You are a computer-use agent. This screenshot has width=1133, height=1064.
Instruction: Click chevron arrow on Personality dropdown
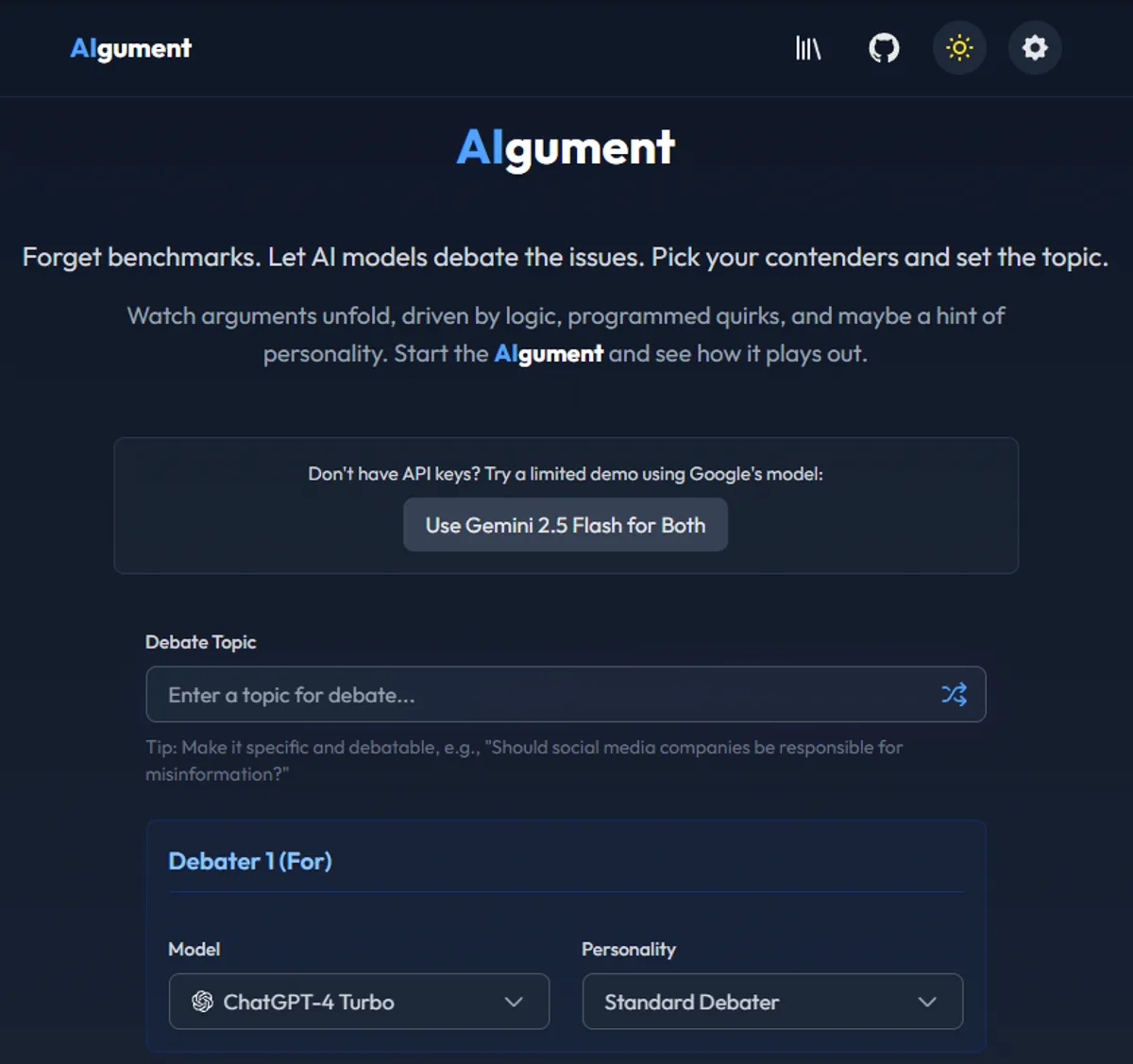927,1002
